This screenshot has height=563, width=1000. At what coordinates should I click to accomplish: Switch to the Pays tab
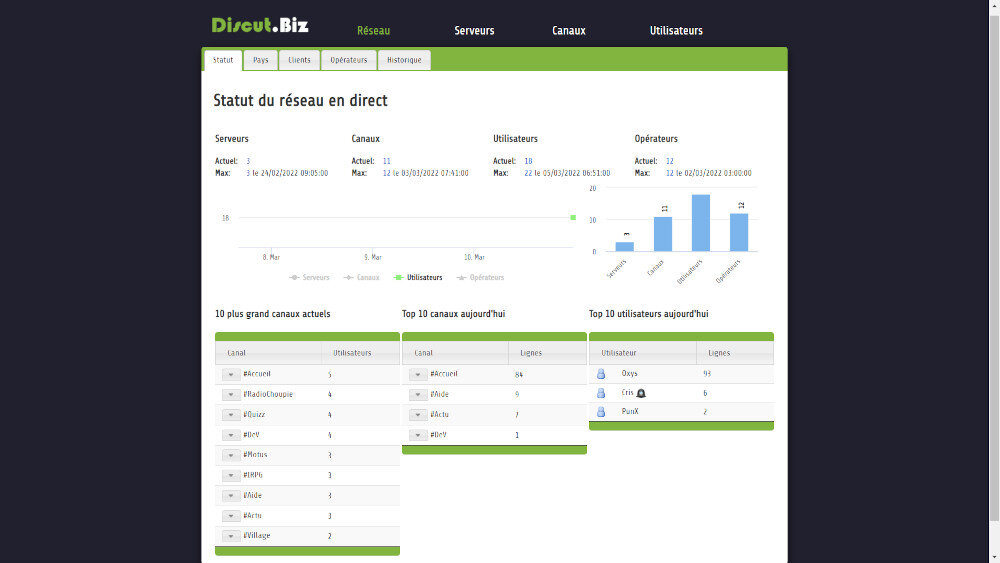(260, 60)
